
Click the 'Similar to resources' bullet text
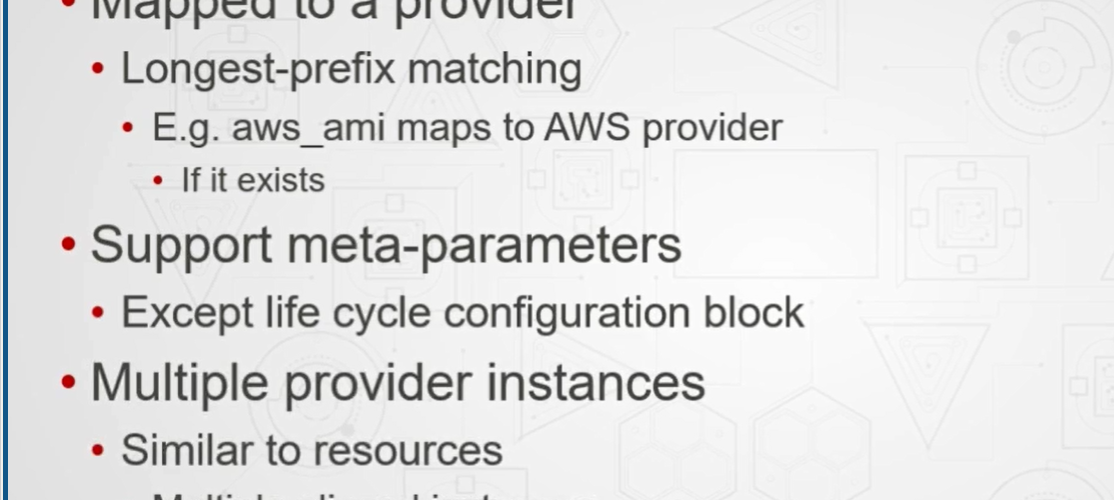pyautogui.click(x=312, y=450)
